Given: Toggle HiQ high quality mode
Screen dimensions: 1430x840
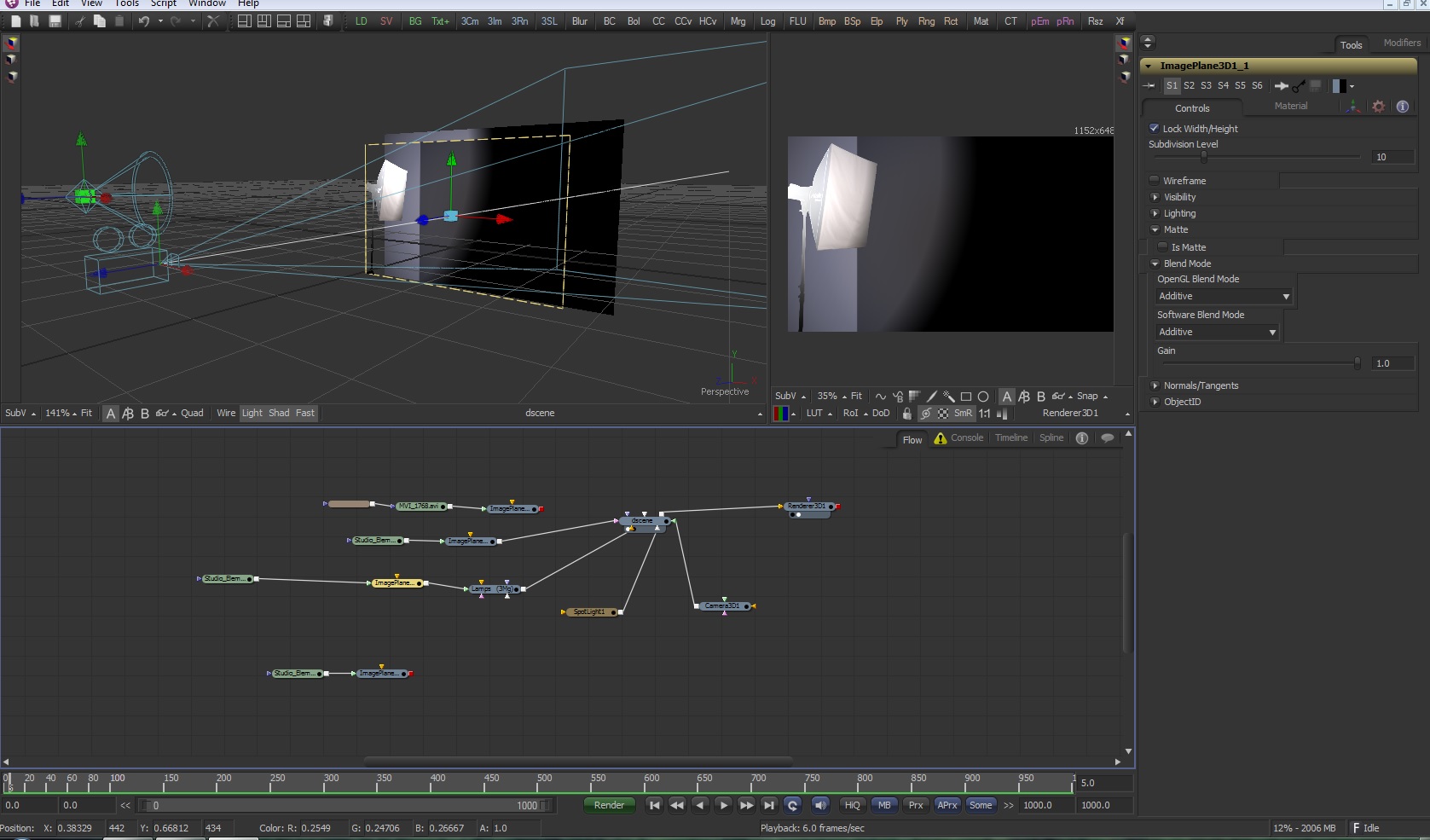Looking at the screenshot, I should pyautogui.click(x=852, y=805).
